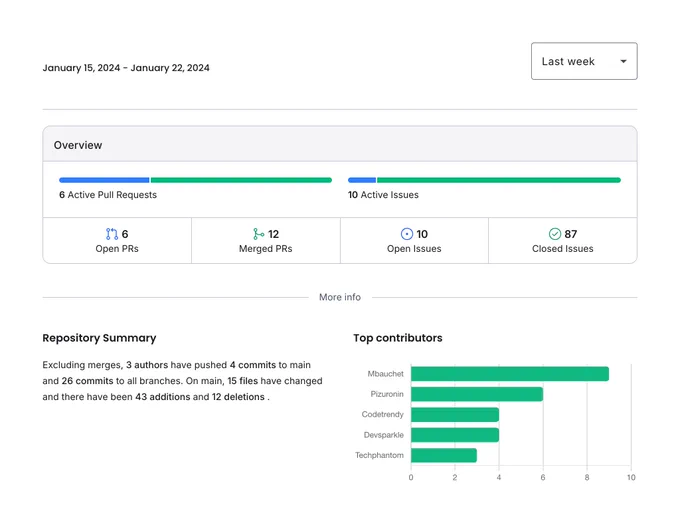Screen dimensions: 680x527
Task: Click green segment of active issues bar
Action: click(499, 180)
